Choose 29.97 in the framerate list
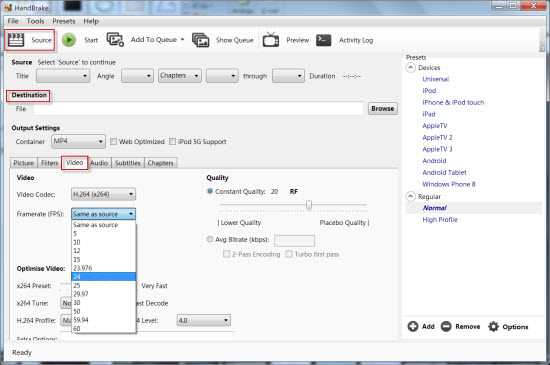Image resolution: width=550 pixels, height=365 pixels. pyautogui.click(x=103, y=294)
